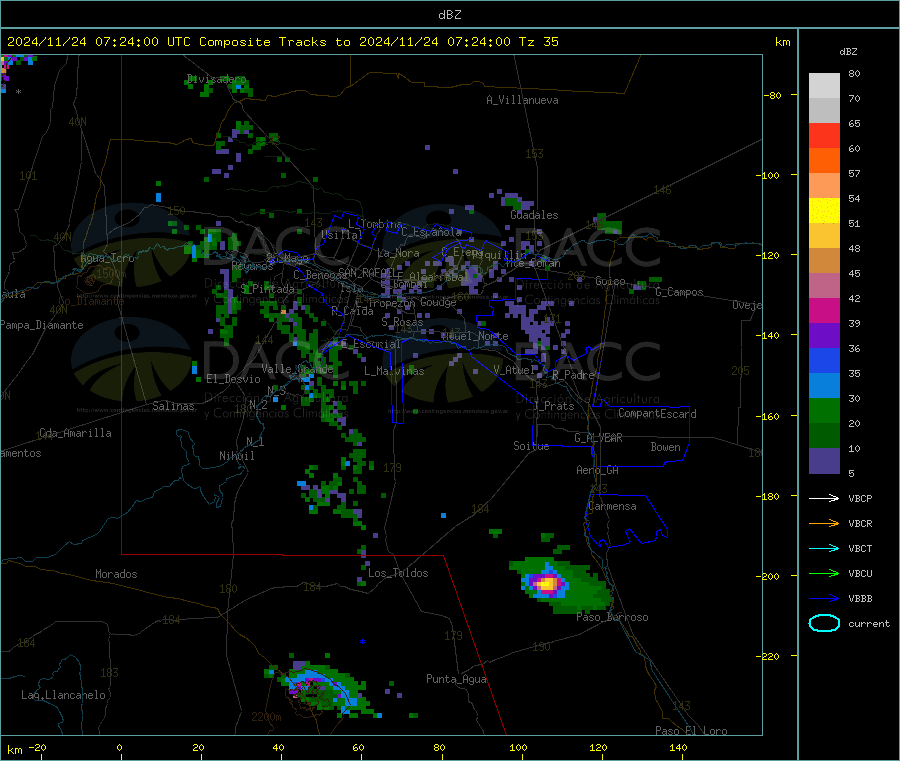
Task: Click the cyan VBCT arrow in legend
Action: coord(824,549)
